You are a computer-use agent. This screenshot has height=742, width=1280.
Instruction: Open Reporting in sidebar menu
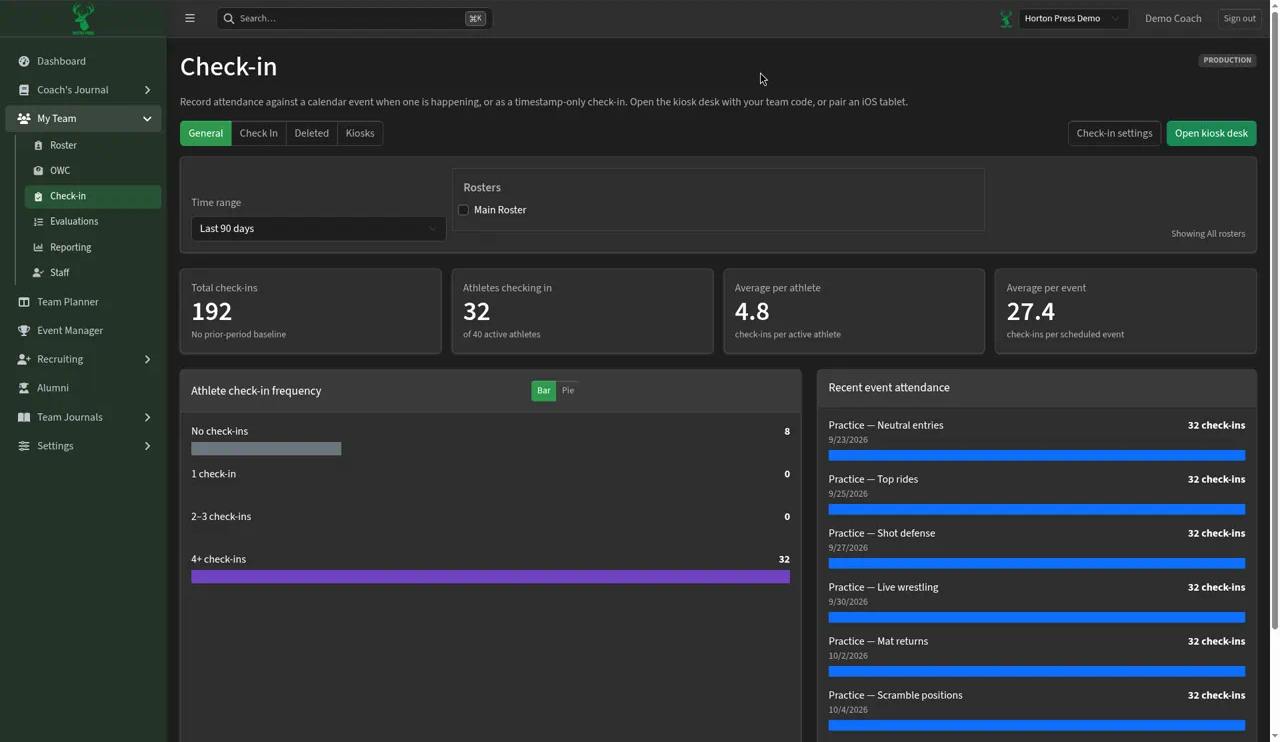click(x=92, y=247)
